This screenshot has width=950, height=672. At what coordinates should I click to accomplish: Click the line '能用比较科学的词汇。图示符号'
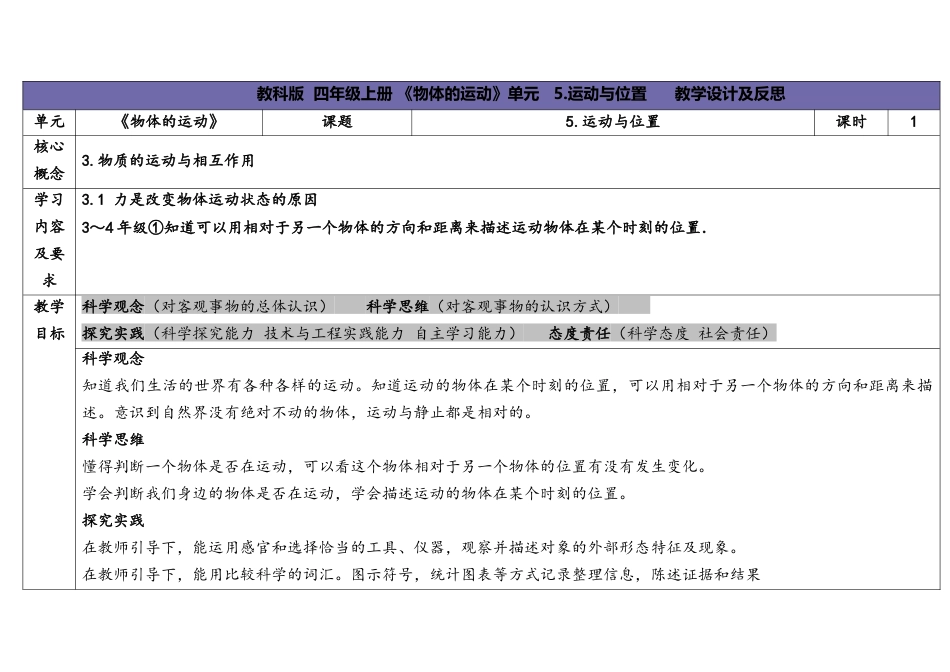pyautogui.click(x=421, y=574)
